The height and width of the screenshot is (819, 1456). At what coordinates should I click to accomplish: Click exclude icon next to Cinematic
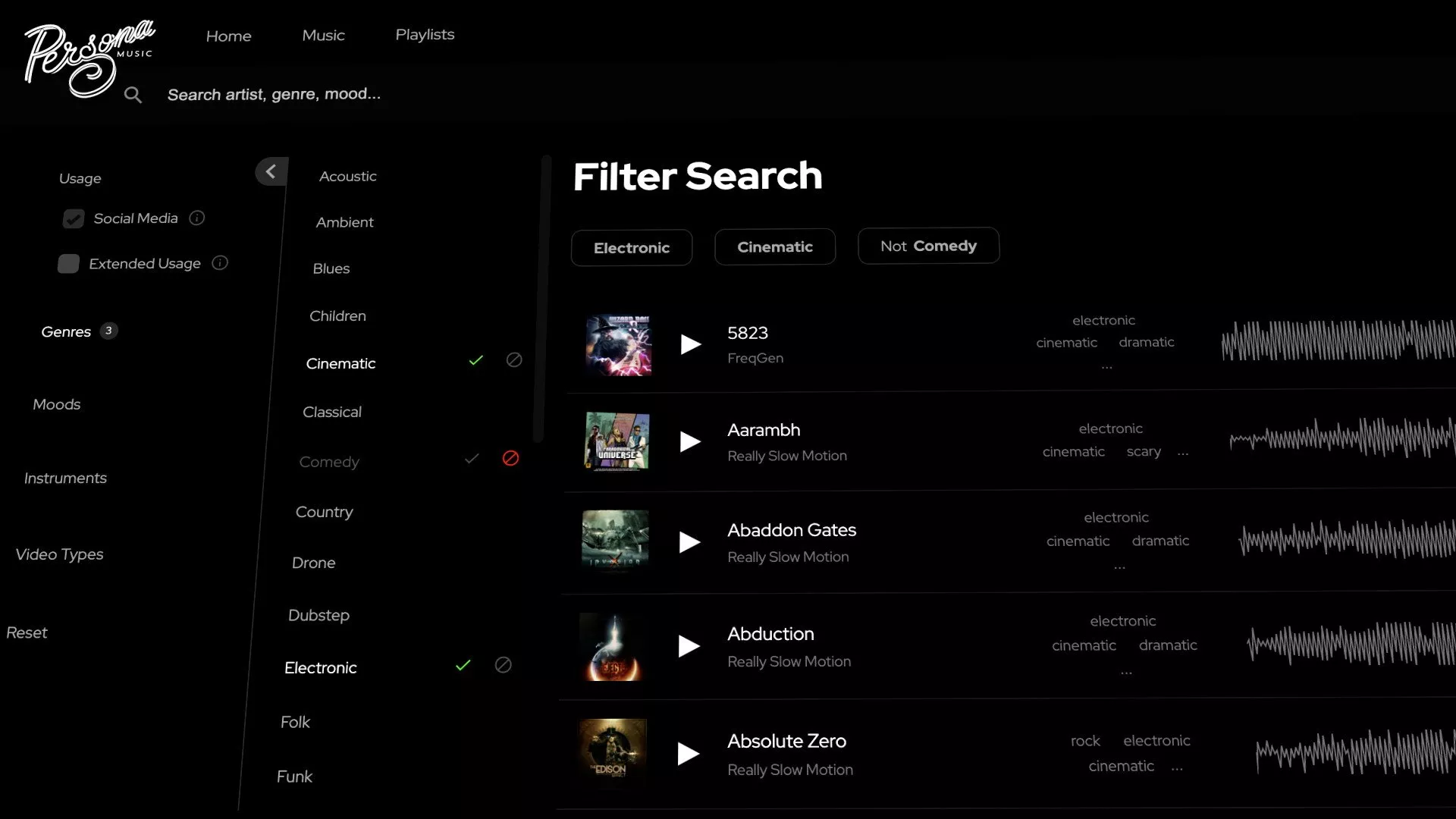(514, 360)
